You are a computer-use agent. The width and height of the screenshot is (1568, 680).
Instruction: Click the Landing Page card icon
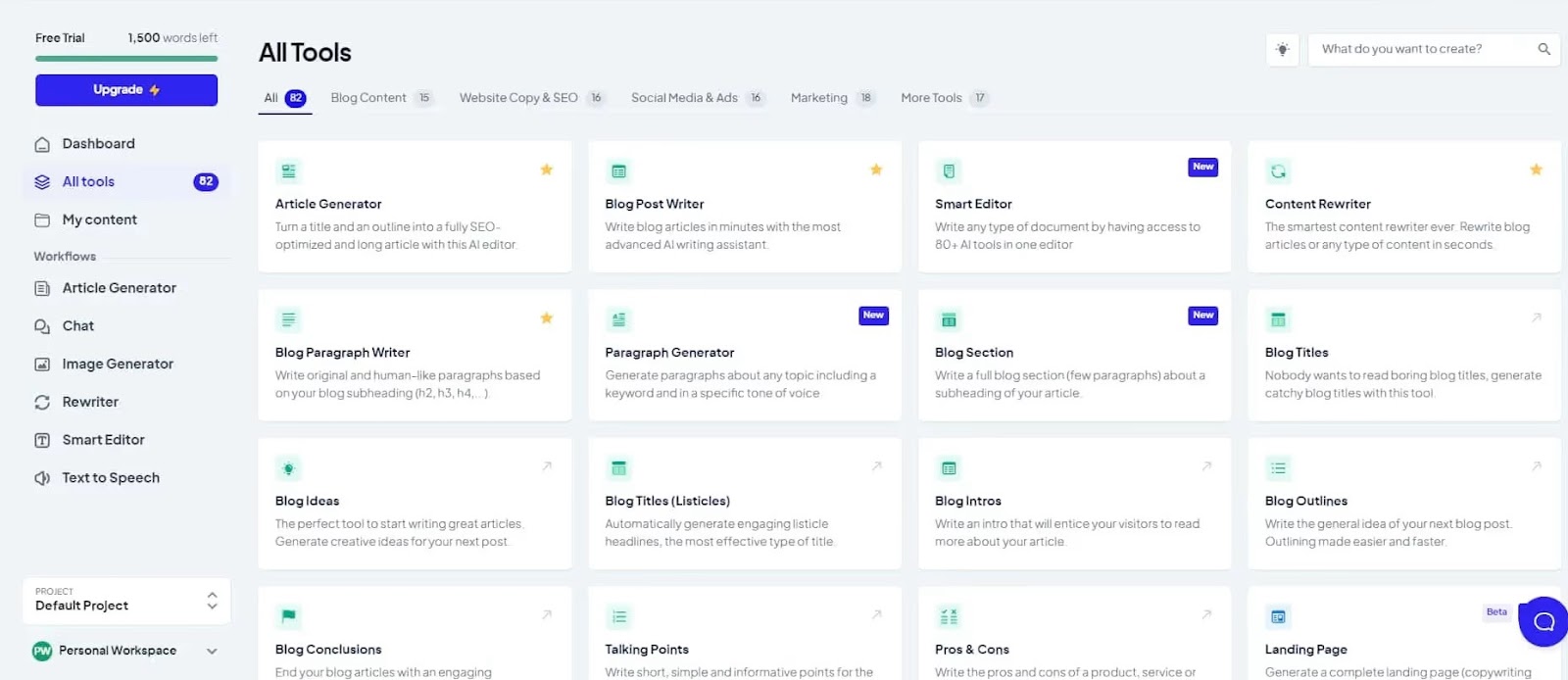1278,616
